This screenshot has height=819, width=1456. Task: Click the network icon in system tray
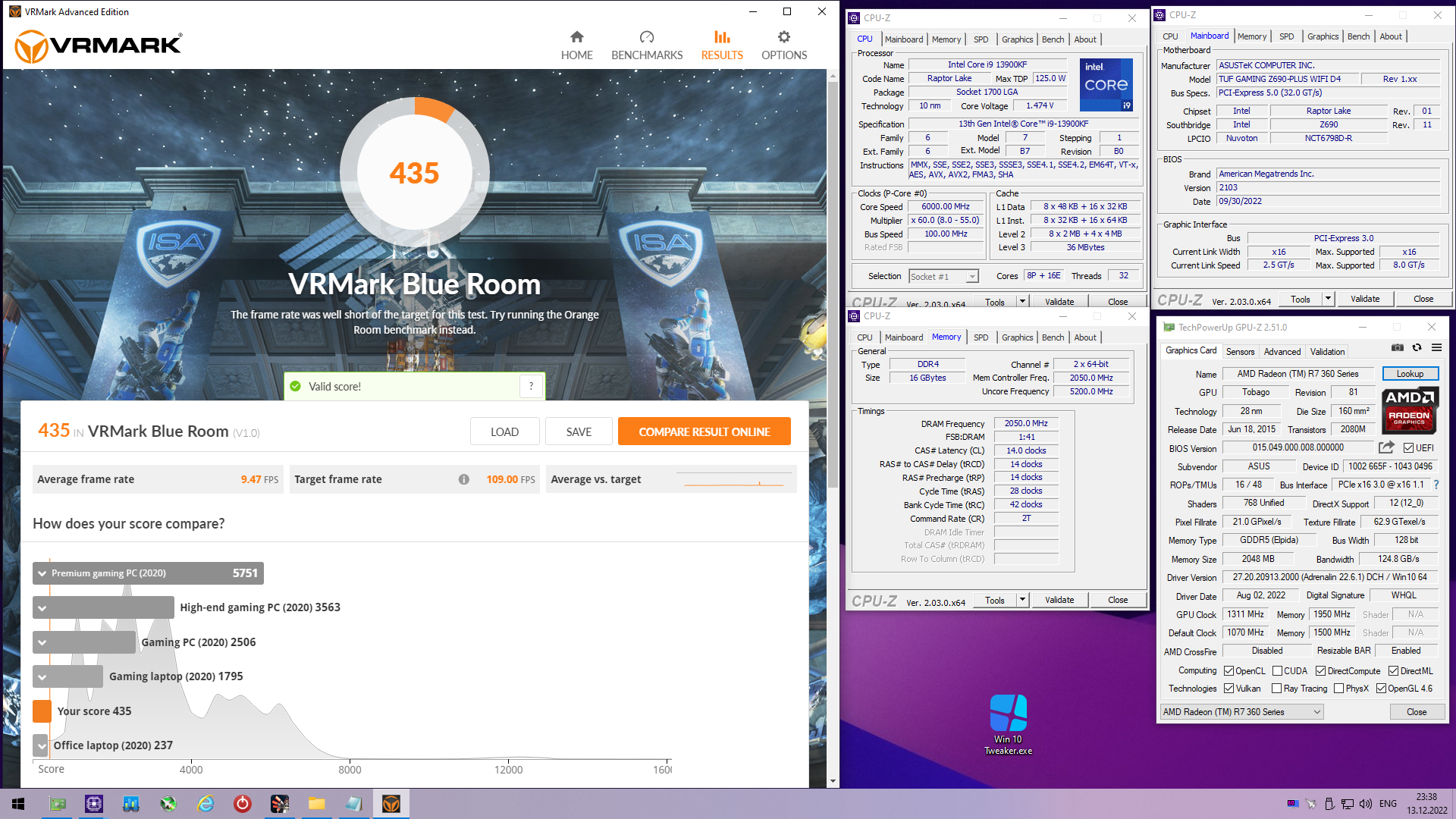[x=1347, y=804]
